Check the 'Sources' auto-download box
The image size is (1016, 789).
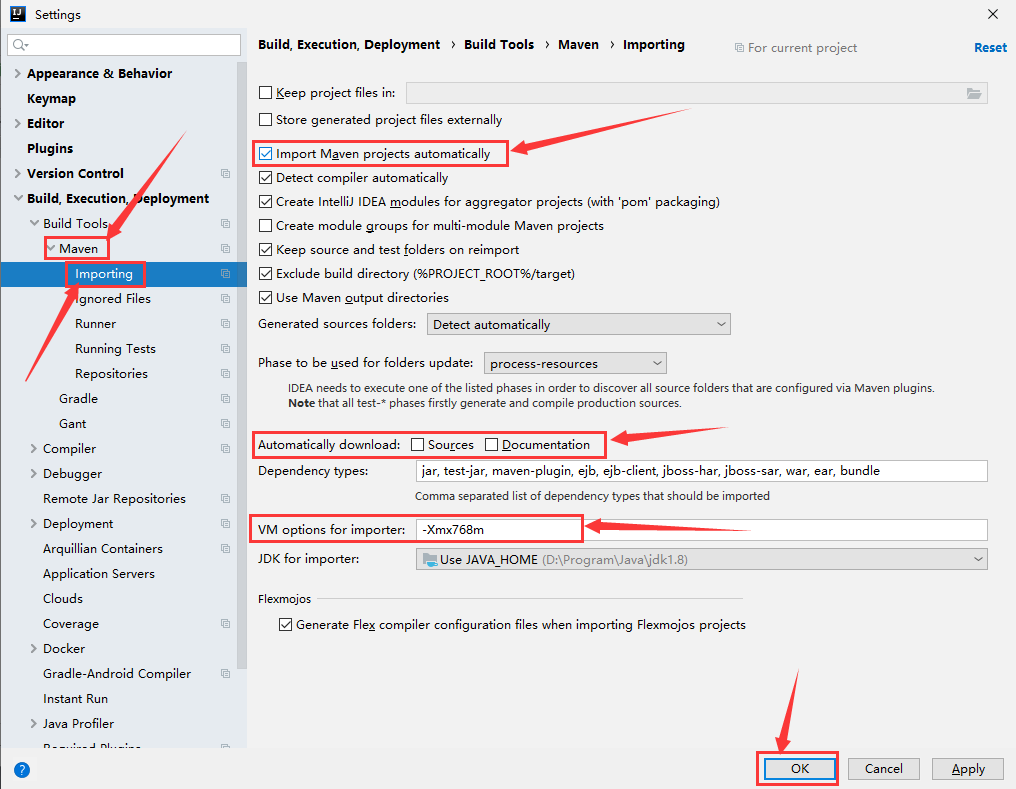point(417,444)
